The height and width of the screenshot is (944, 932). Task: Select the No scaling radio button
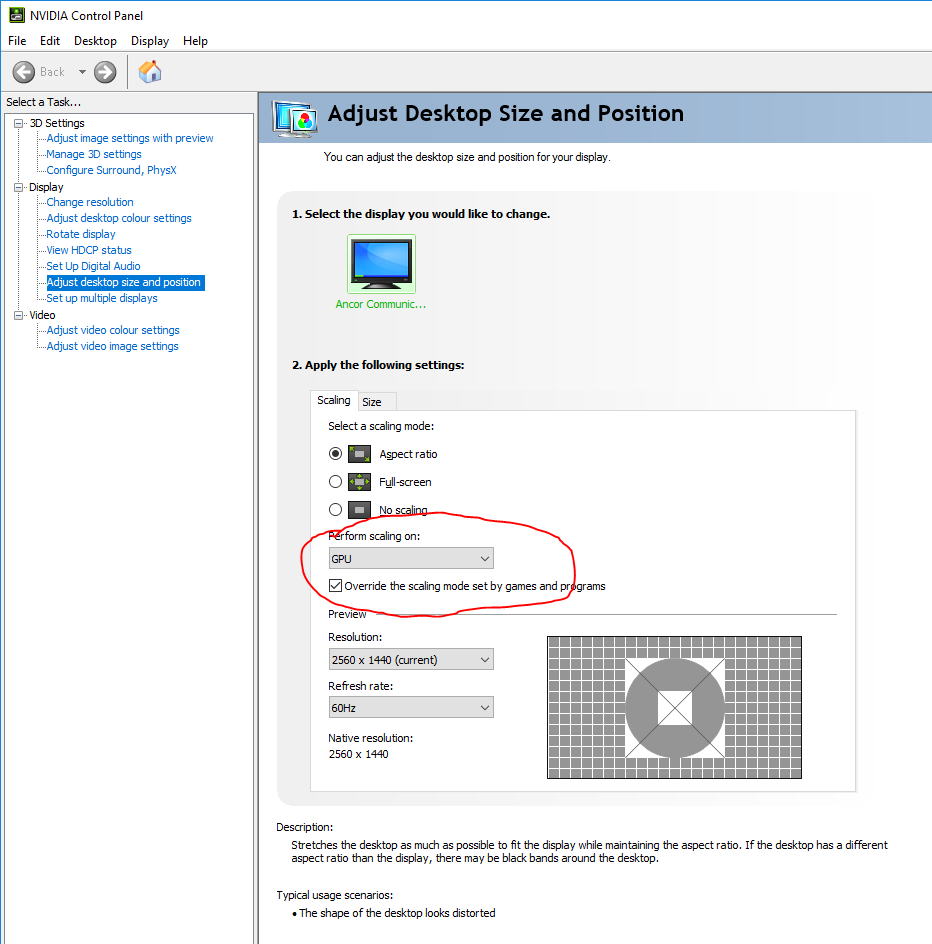335,510
